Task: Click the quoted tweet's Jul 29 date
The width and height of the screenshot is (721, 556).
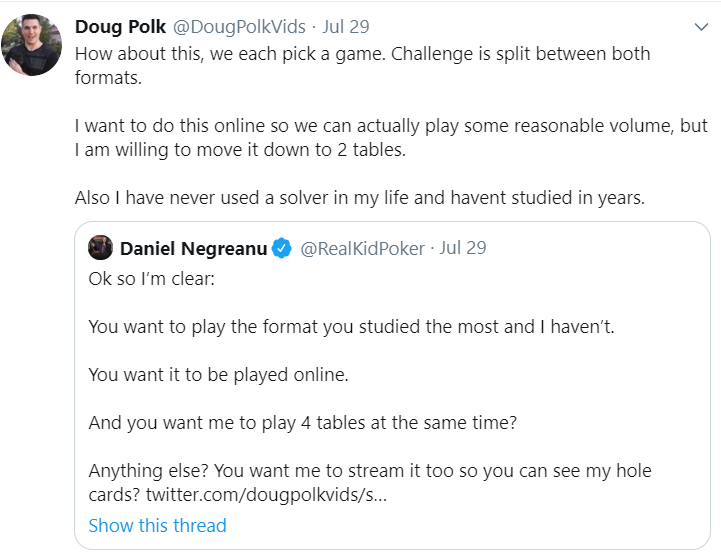Action: tap(463, 248)
